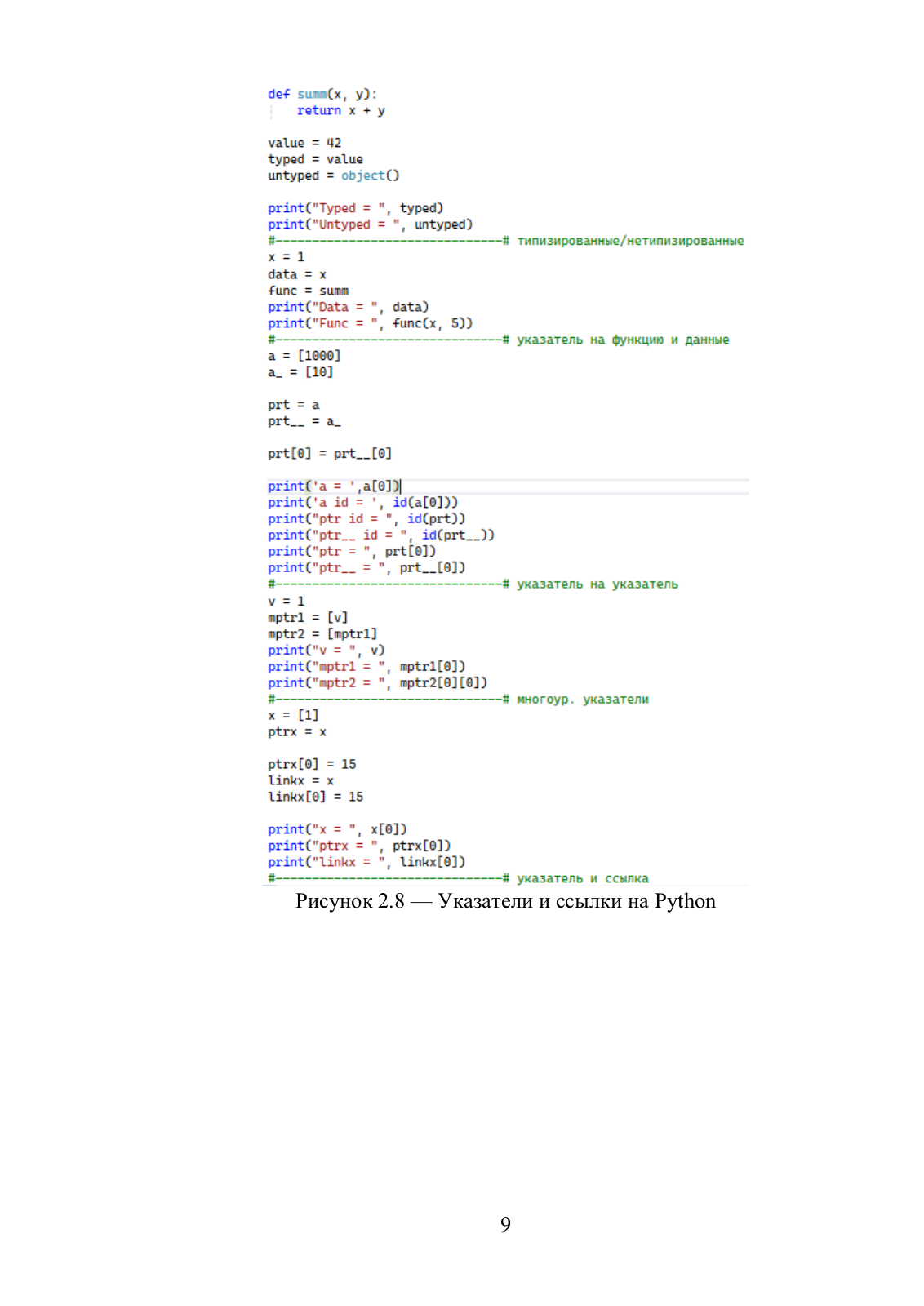Click the line "typed = value"
The width and height of the screenshot is (924, 1306).
(x=315, y=159)
